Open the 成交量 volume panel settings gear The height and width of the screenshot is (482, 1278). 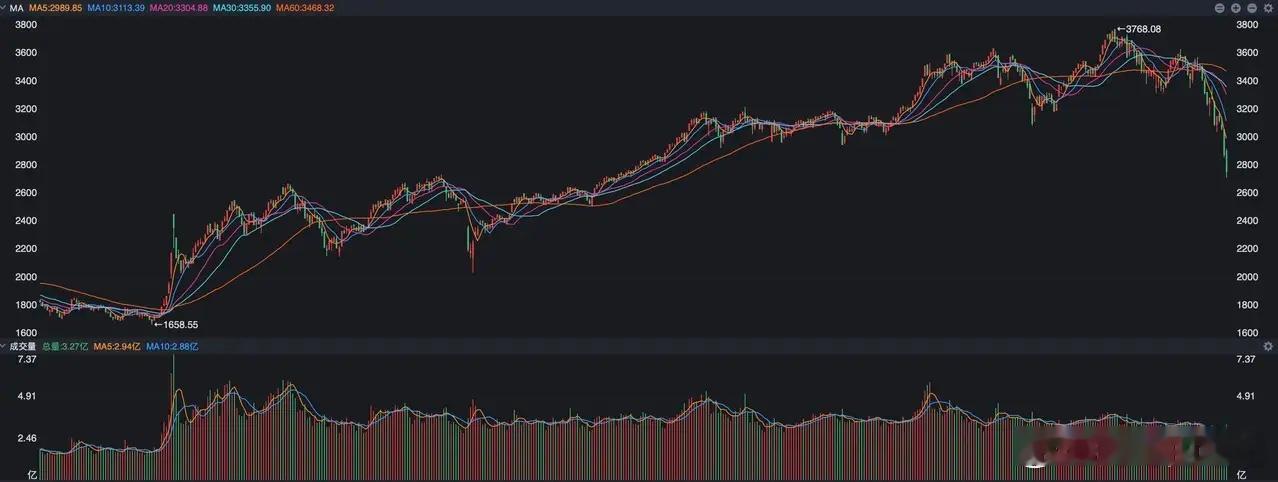click(1268, 346)
